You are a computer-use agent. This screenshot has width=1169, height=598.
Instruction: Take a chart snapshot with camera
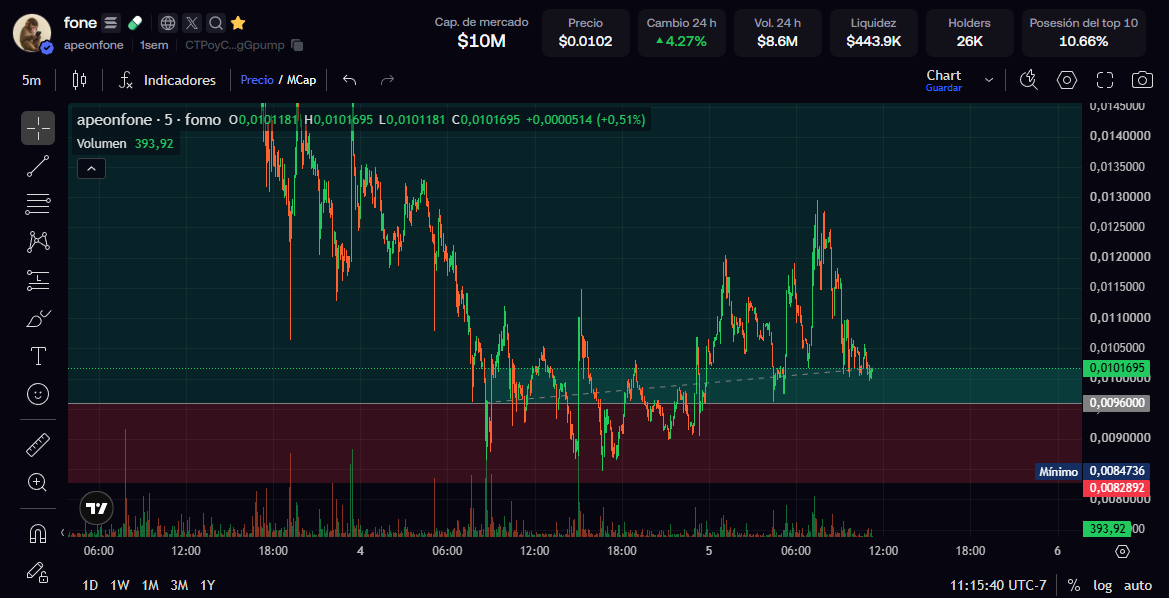coord(1141,80)
